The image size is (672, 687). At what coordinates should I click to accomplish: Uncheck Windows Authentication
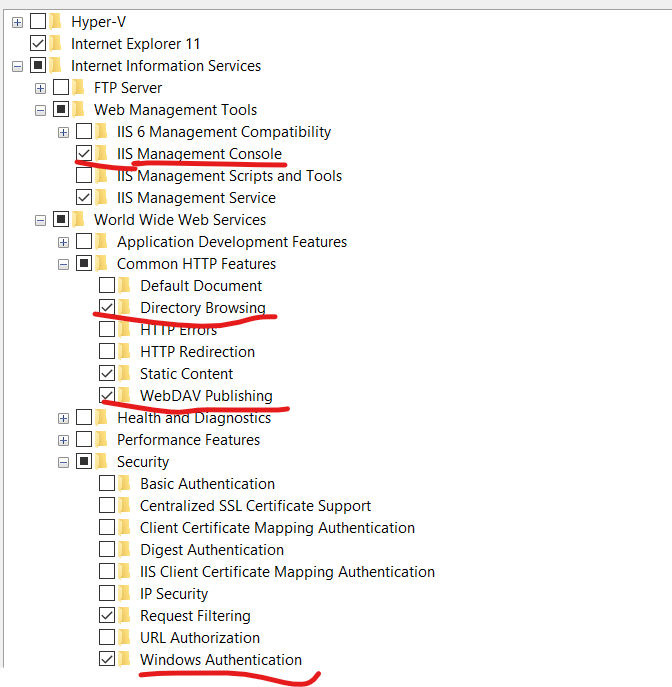point(107,659)
